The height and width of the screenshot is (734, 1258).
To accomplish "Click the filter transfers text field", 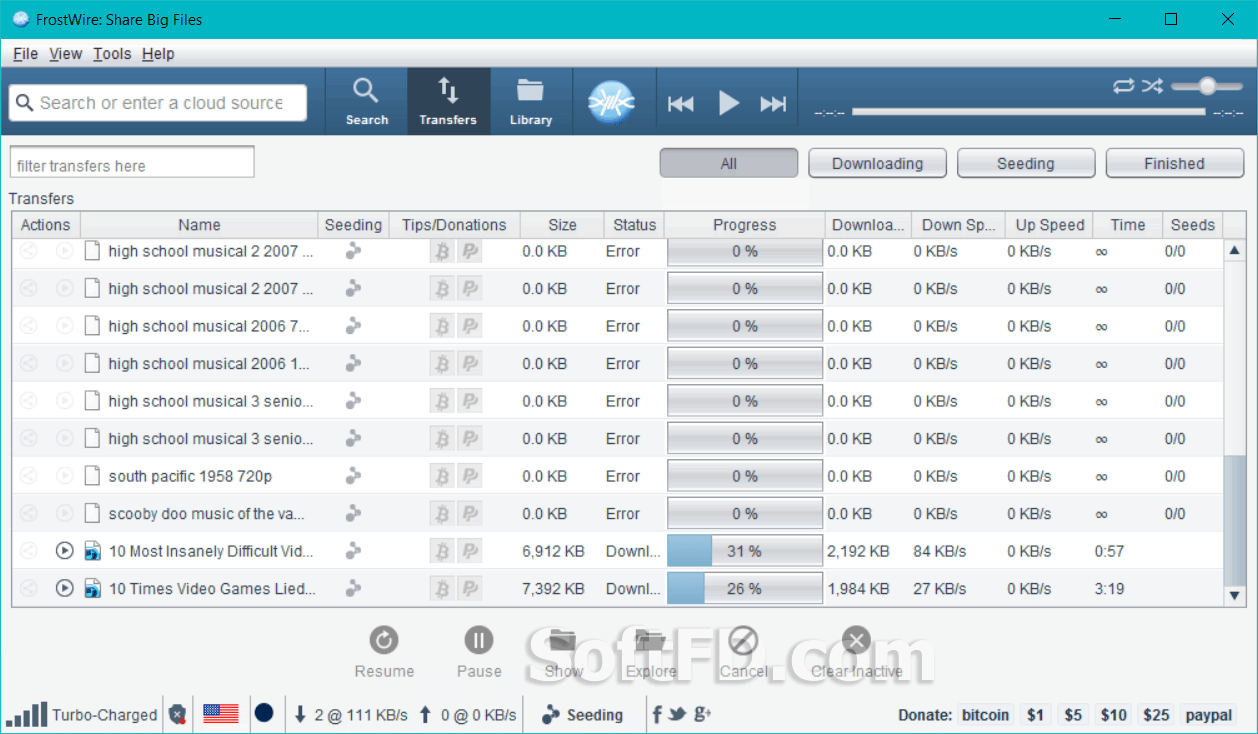I will point(132,162).
